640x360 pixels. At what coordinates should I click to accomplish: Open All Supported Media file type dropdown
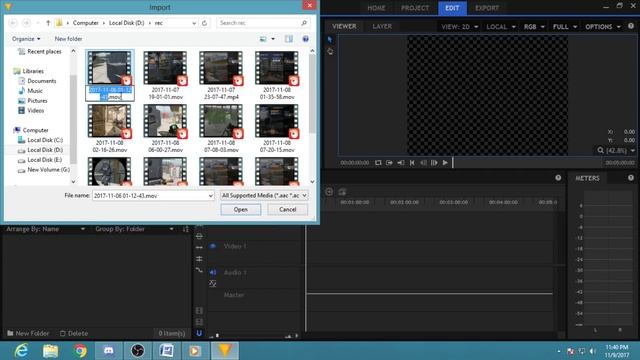click(264, 196)
